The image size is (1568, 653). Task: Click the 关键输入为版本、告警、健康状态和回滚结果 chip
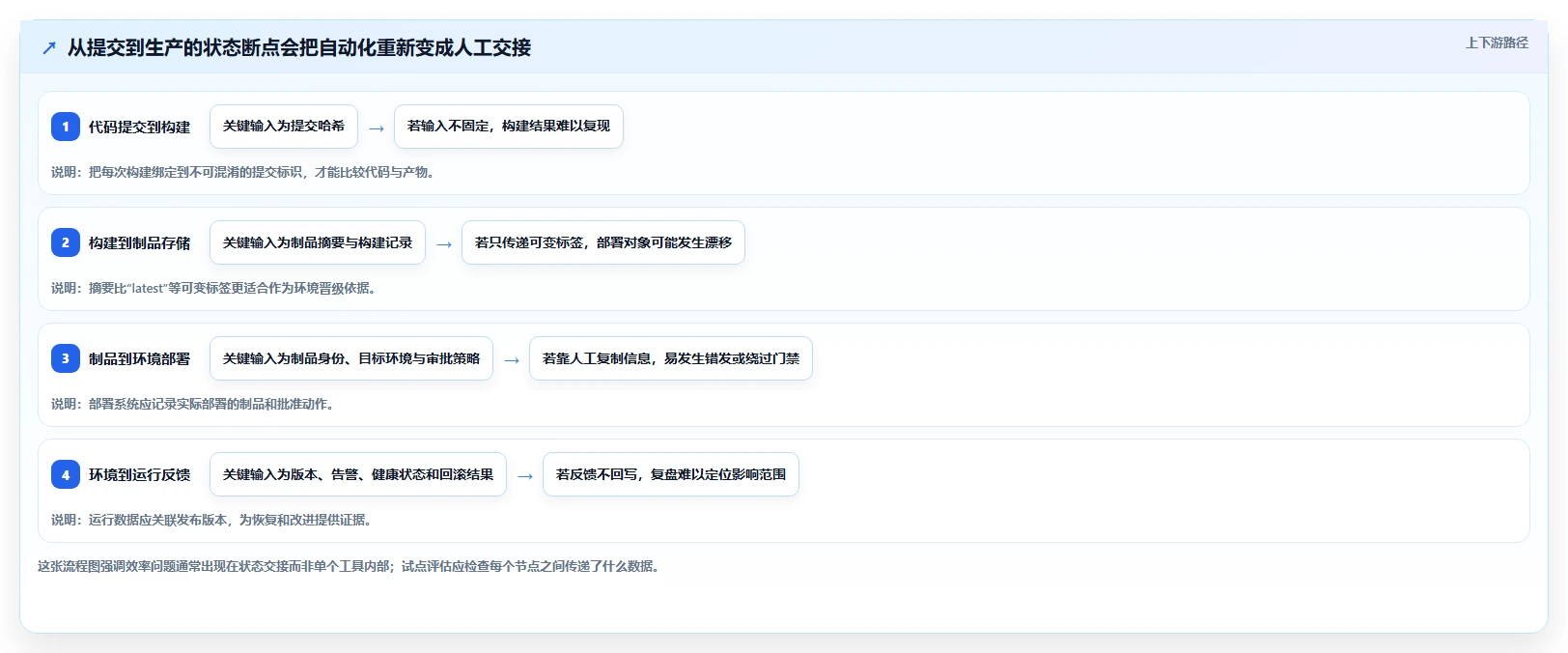click(358, 474)
